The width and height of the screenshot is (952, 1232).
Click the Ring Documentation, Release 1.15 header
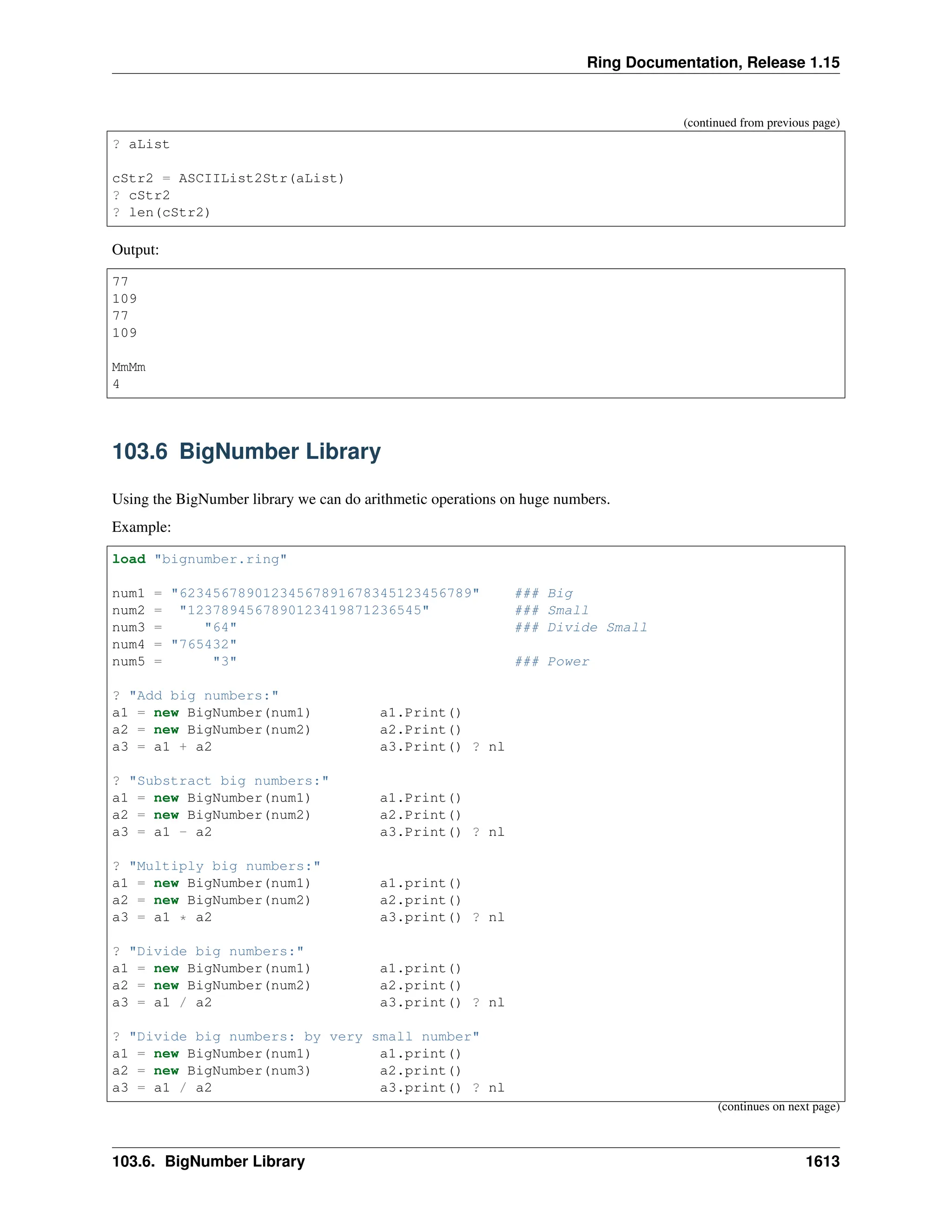(x=712, y=62)
